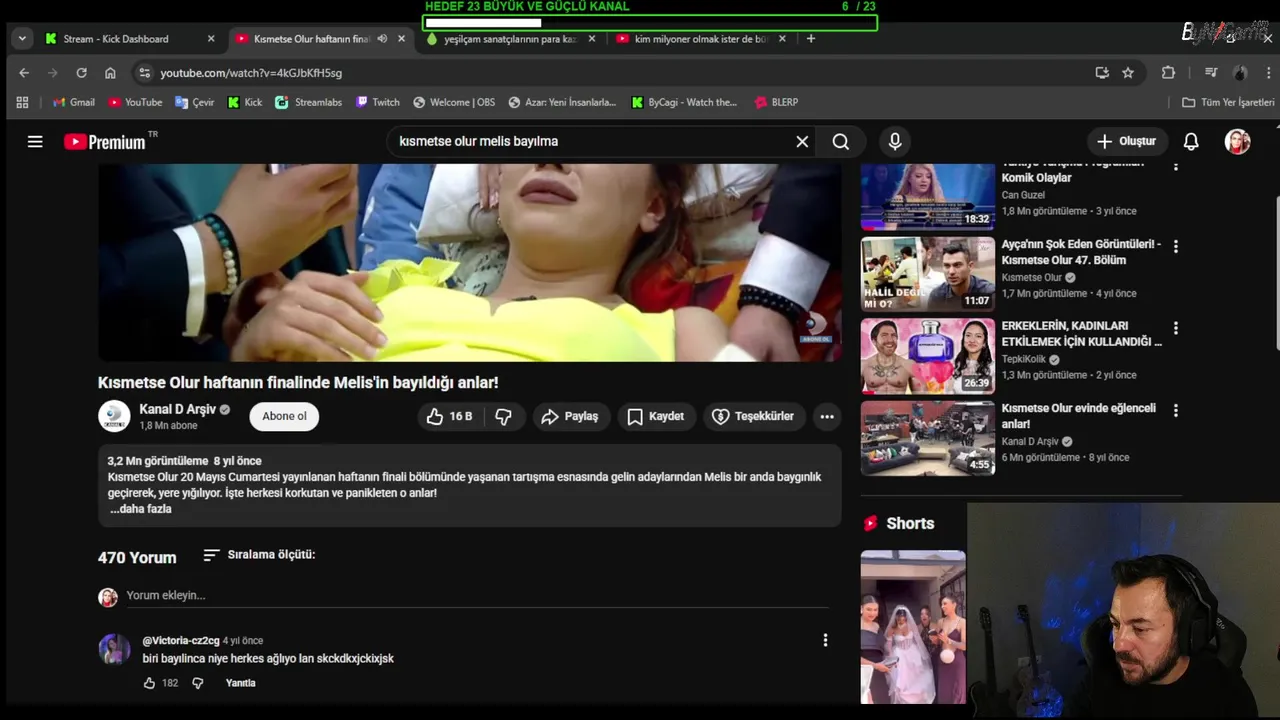Open the BLERP bookmark
This screenshot has height=720, width=1280.
(777, 102)
